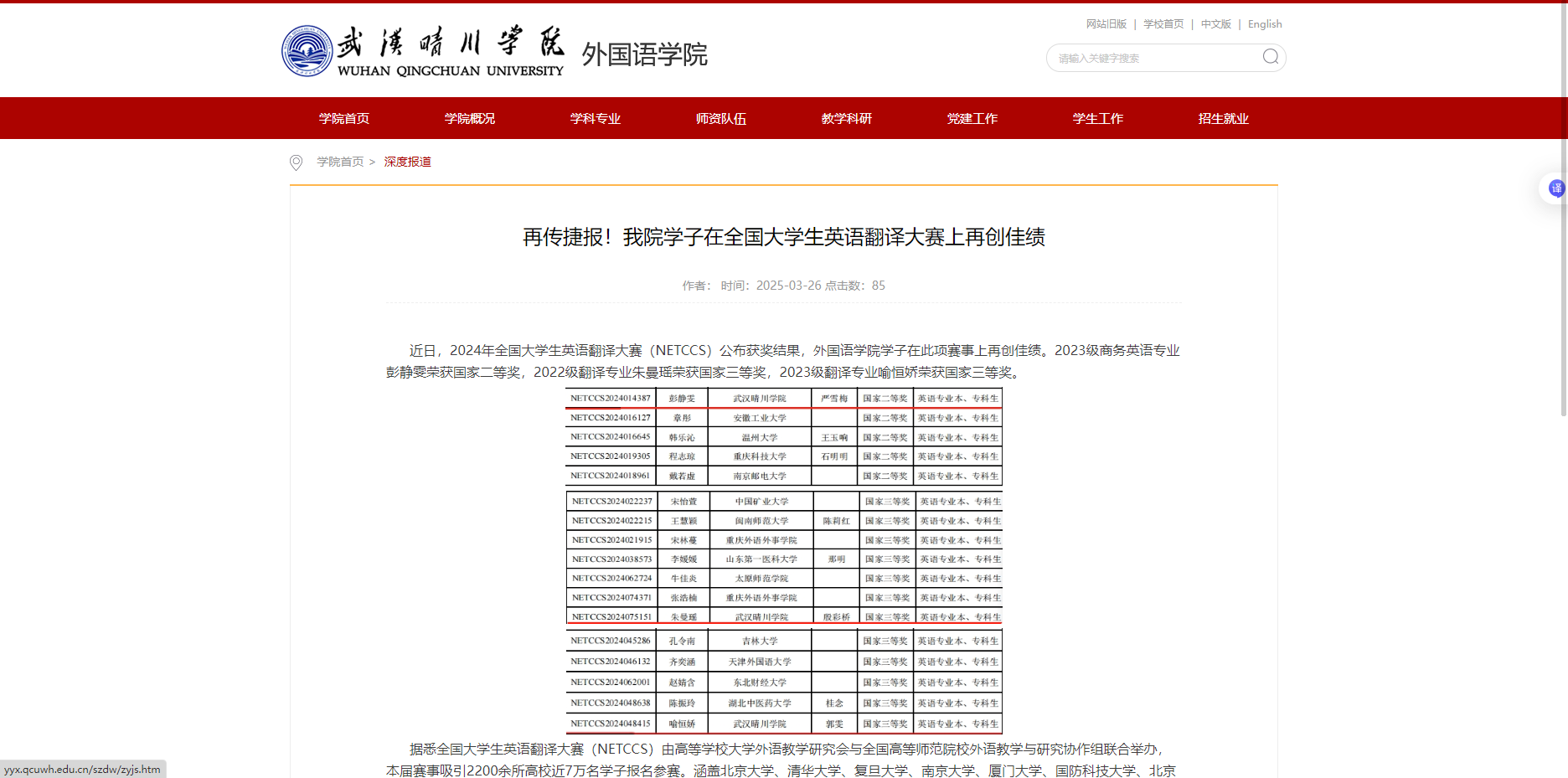1568x778 pixels.
Task: Go to the 师资队伍 menu item
Action: click(x=721, y=119)
